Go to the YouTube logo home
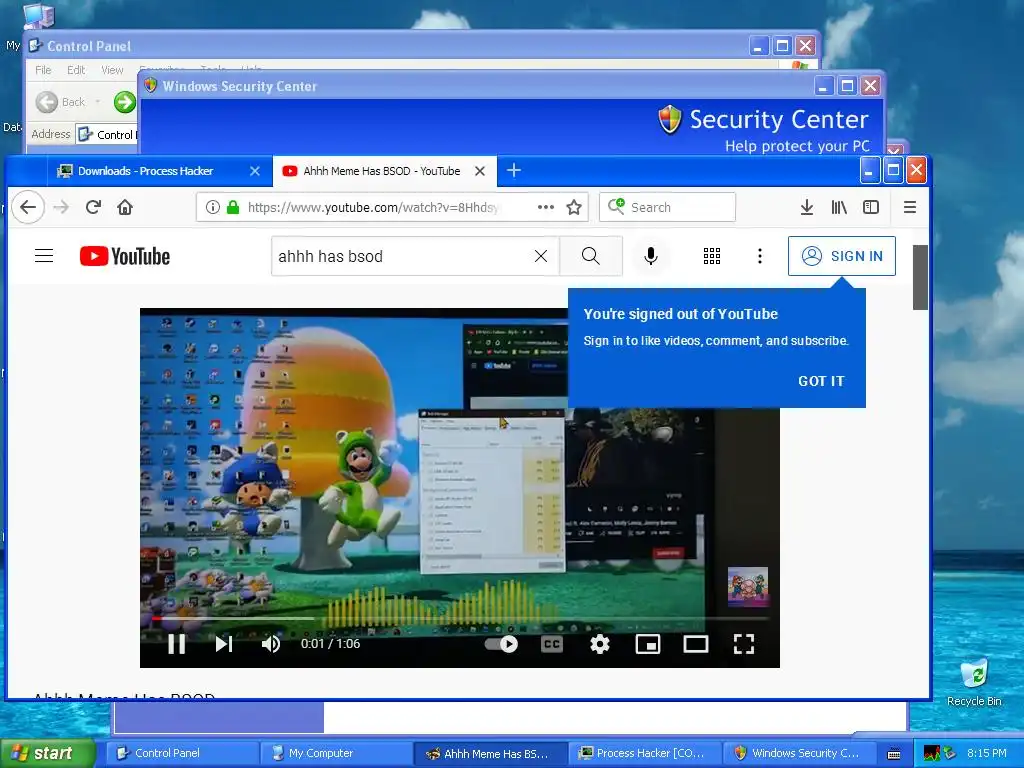This screenshot has width=1024, height=768. [x=125, y=256]
